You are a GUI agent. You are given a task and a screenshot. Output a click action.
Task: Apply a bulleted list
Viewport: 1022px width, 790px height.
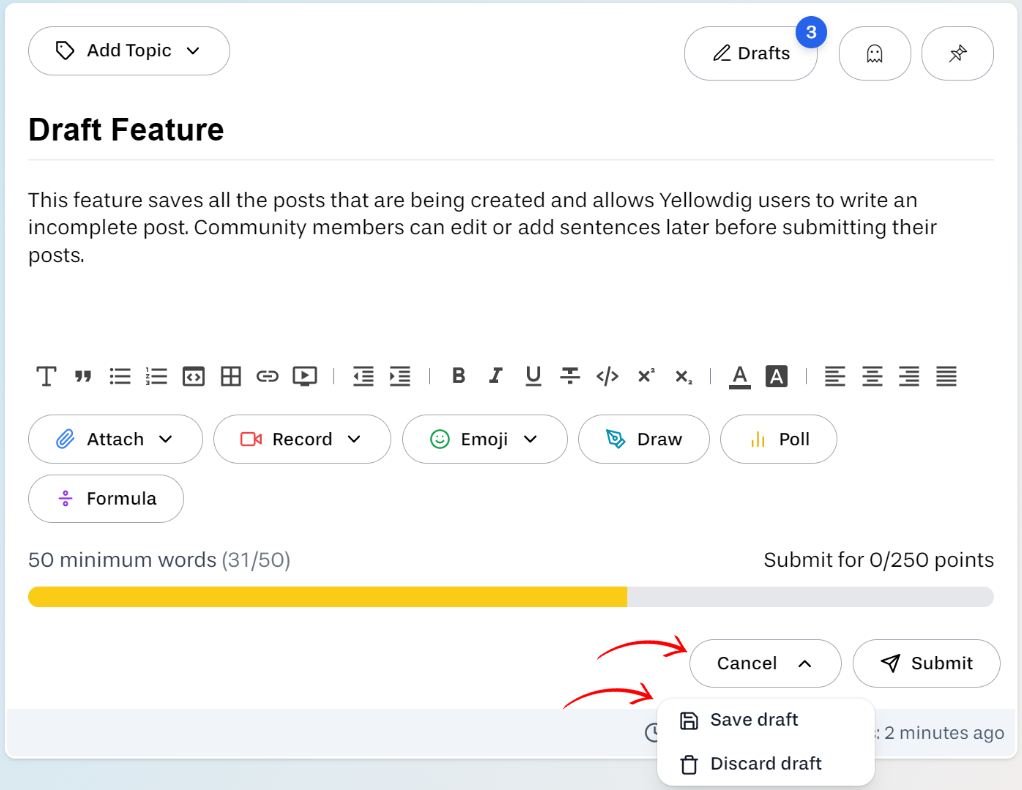[x=120, y=376]
